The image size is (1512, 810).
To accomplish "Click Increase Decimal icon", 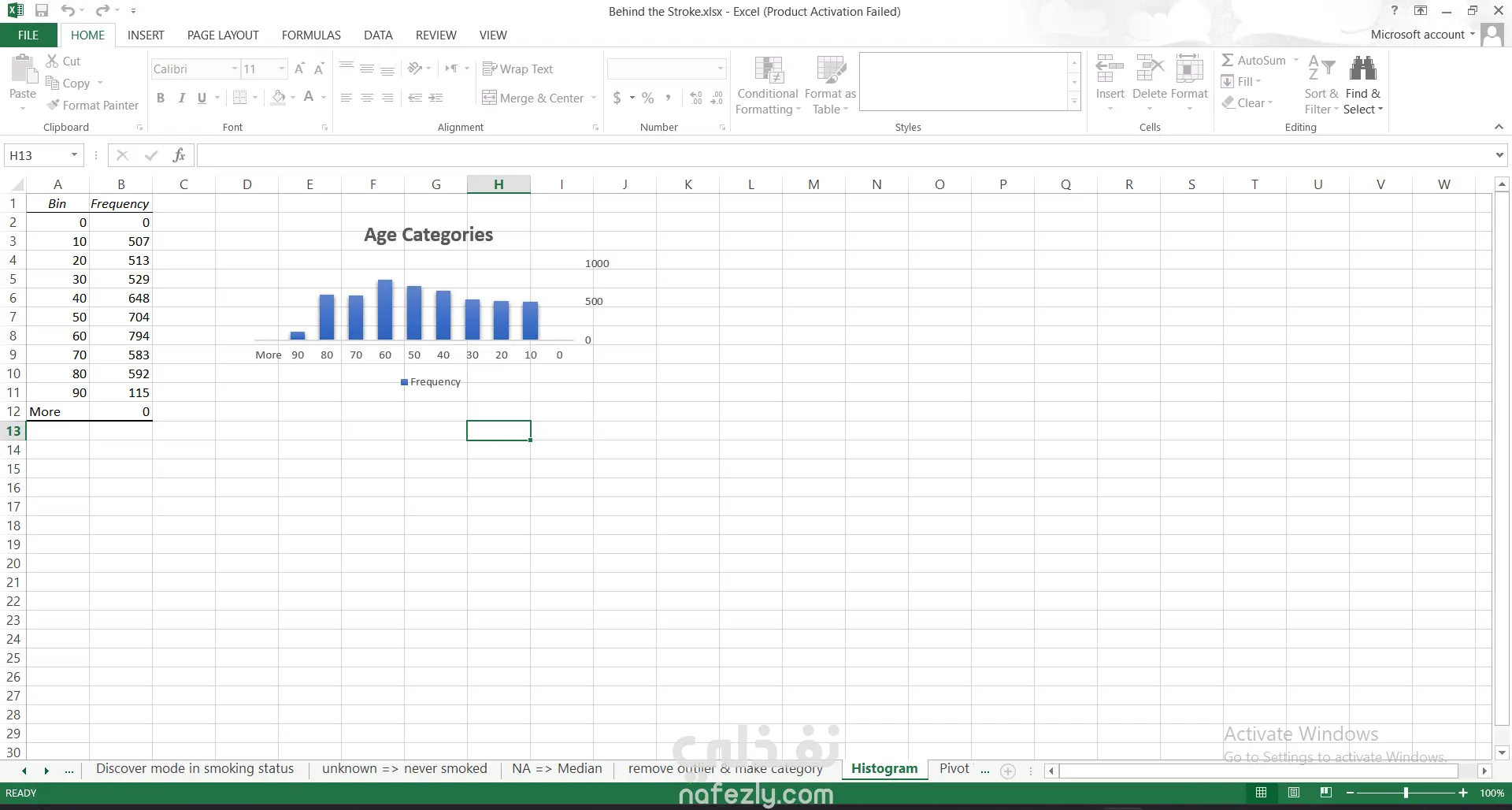I will coord(696,98).
